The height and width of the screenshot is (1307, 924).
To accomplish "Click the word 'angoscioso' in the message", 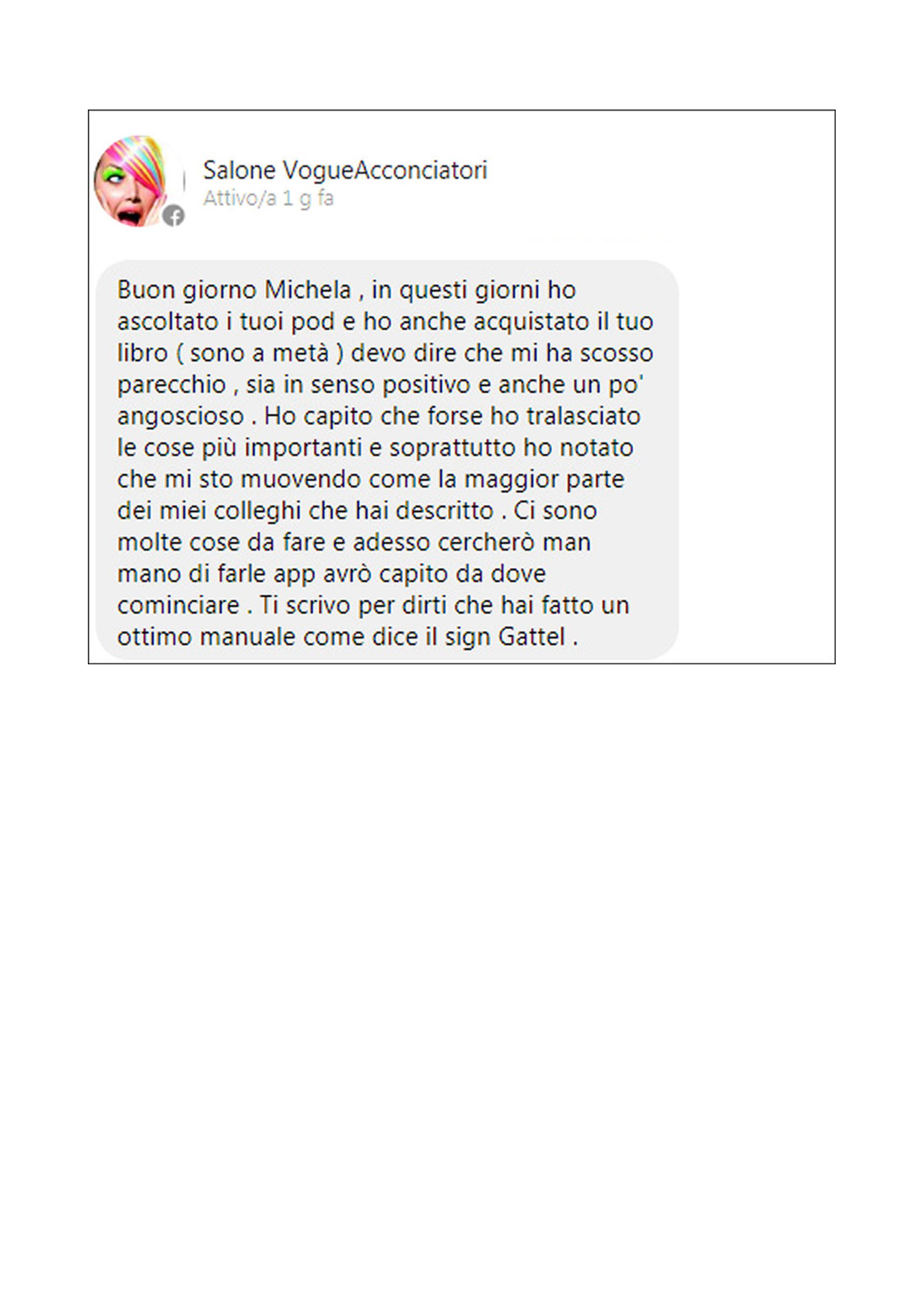I will click(x=181, y=417).
